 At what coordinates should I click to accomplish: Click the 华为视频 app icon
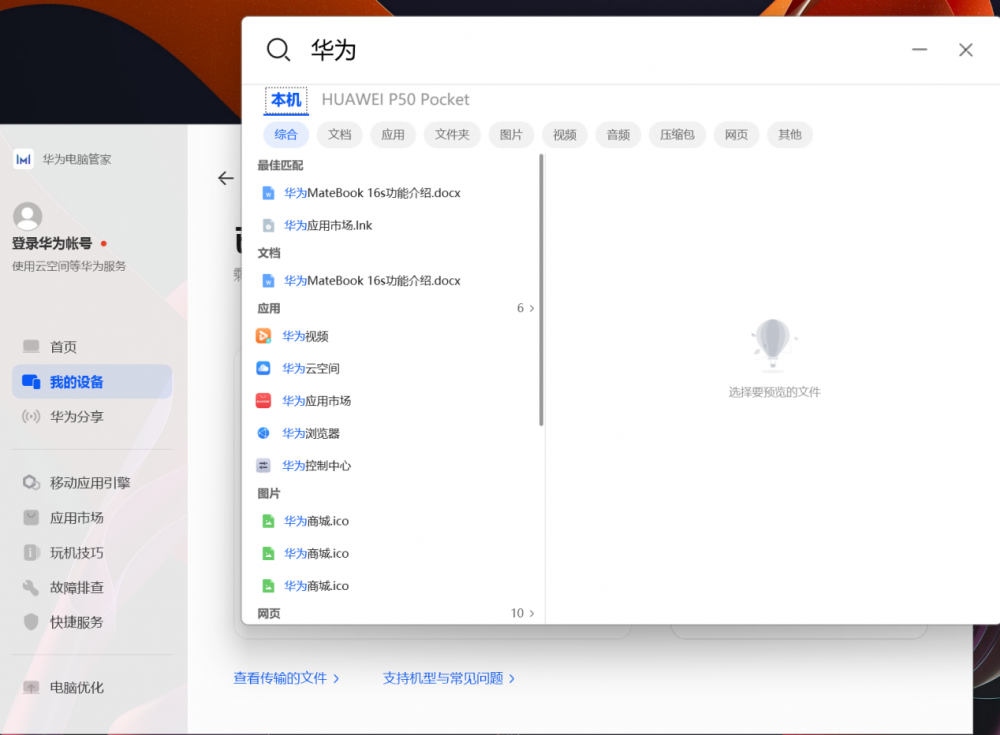coord(263,336)
